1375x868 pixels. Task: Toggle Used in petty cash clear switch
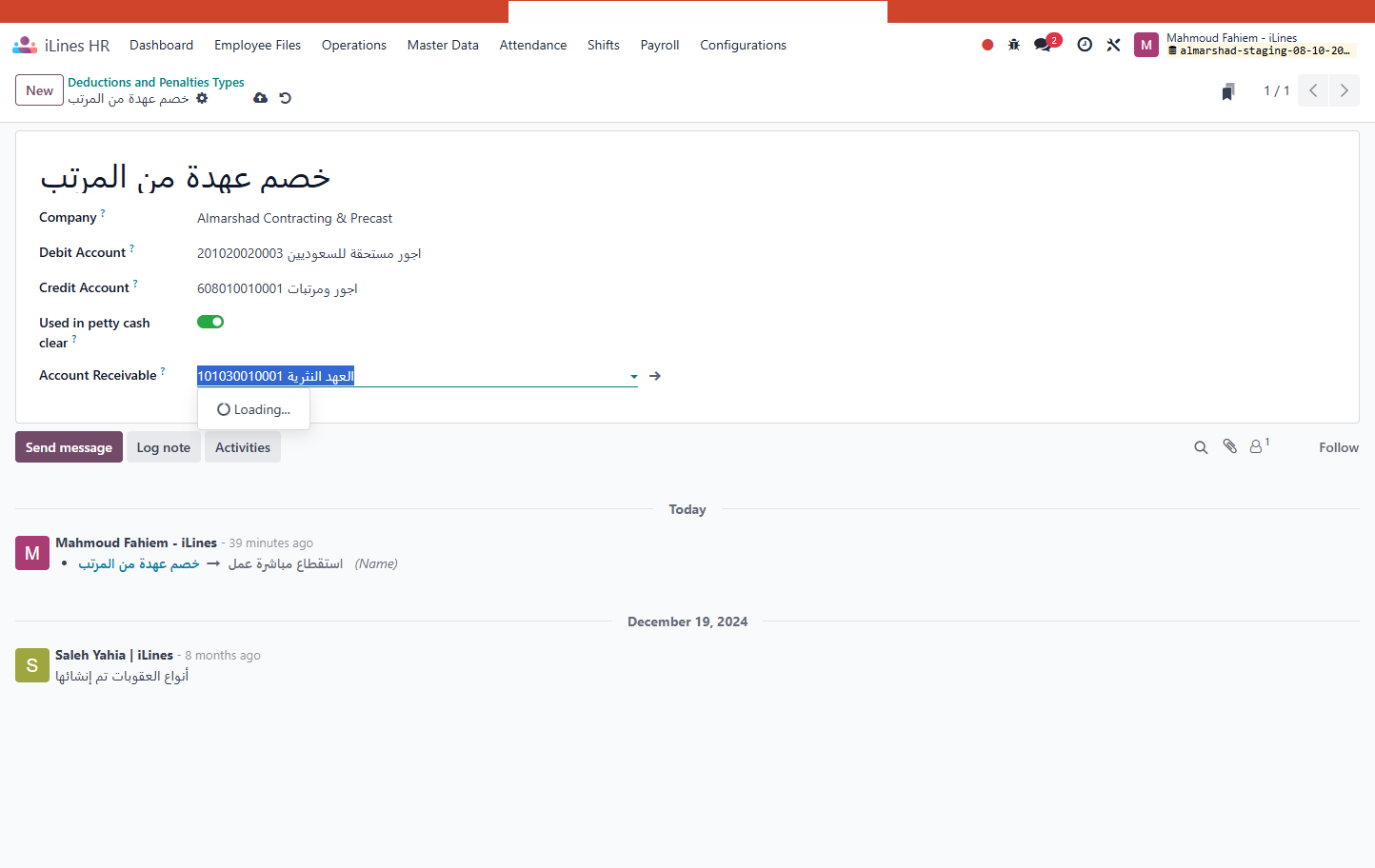210,322
